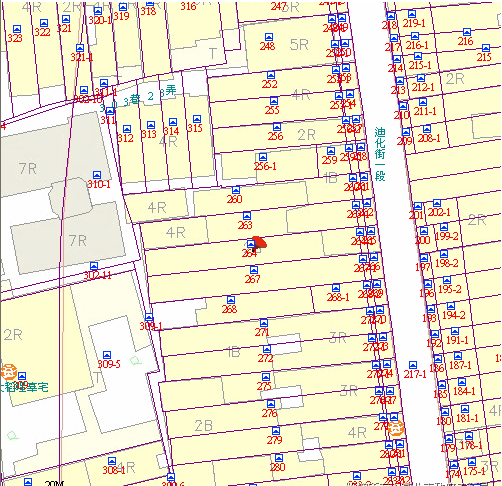502x486 pixels.
Task: Select the blue icon above lot 268-1
Action: [x=336, y=288]
